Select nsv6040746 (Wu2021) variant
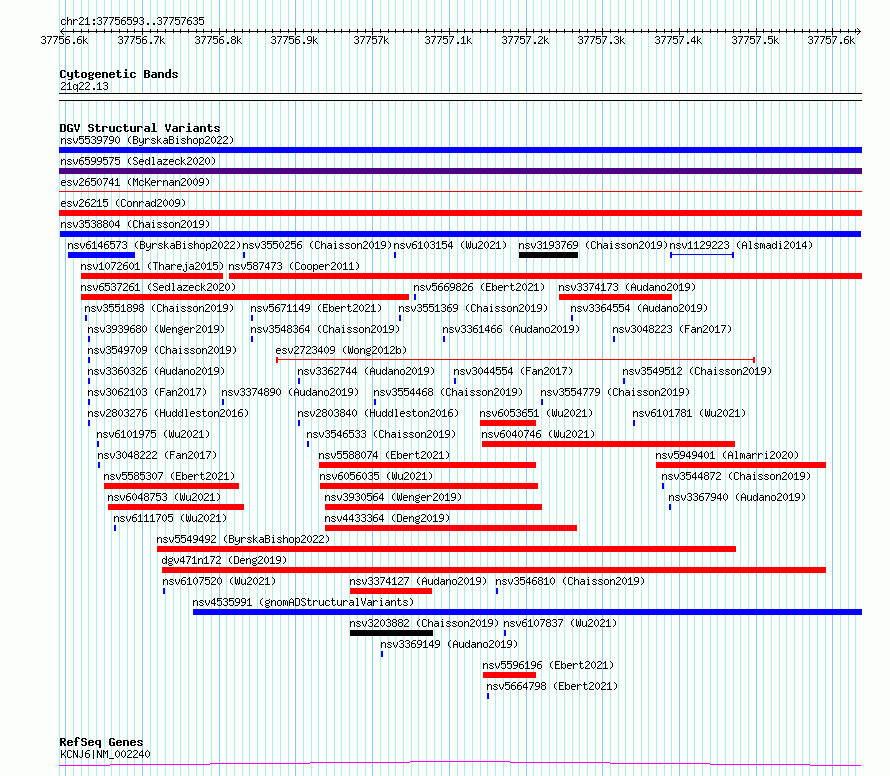This screenshot has height=776, width=890. point(538,434)
